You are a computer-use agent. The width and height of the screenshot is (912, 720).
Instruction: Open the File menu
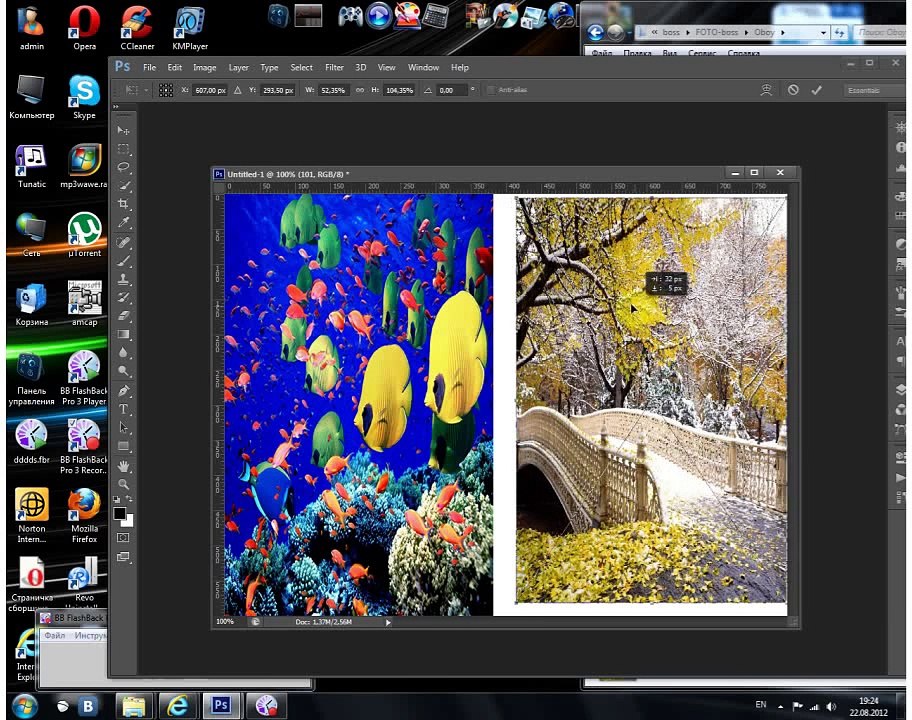click(x=149, y=67)
